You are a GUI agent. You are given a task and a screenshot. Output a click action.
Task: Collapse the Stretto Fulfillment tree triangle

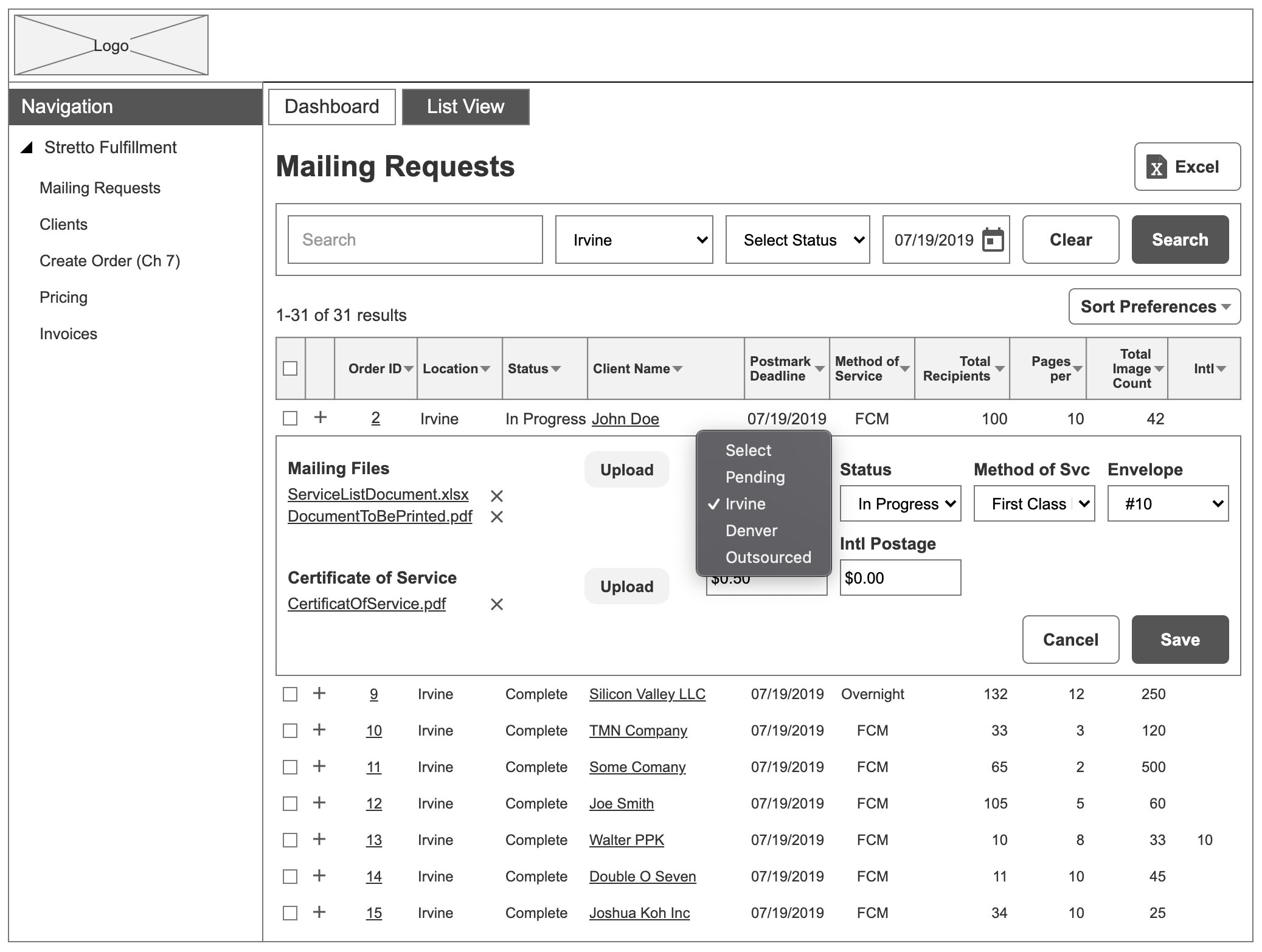[x=27, y=148]
